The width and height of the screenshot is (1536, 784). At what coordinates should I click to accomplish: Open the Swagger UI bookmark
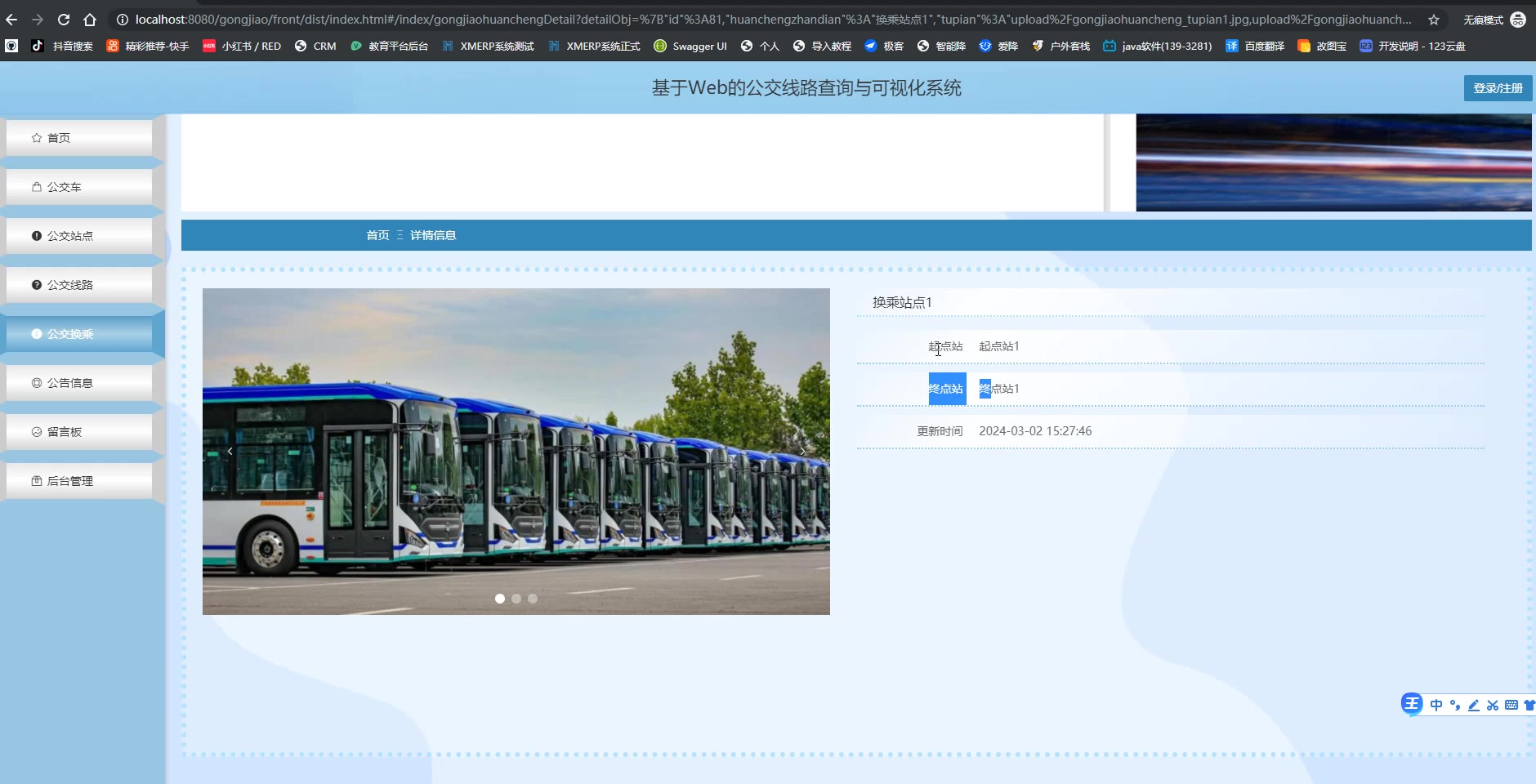click(690, 47)
